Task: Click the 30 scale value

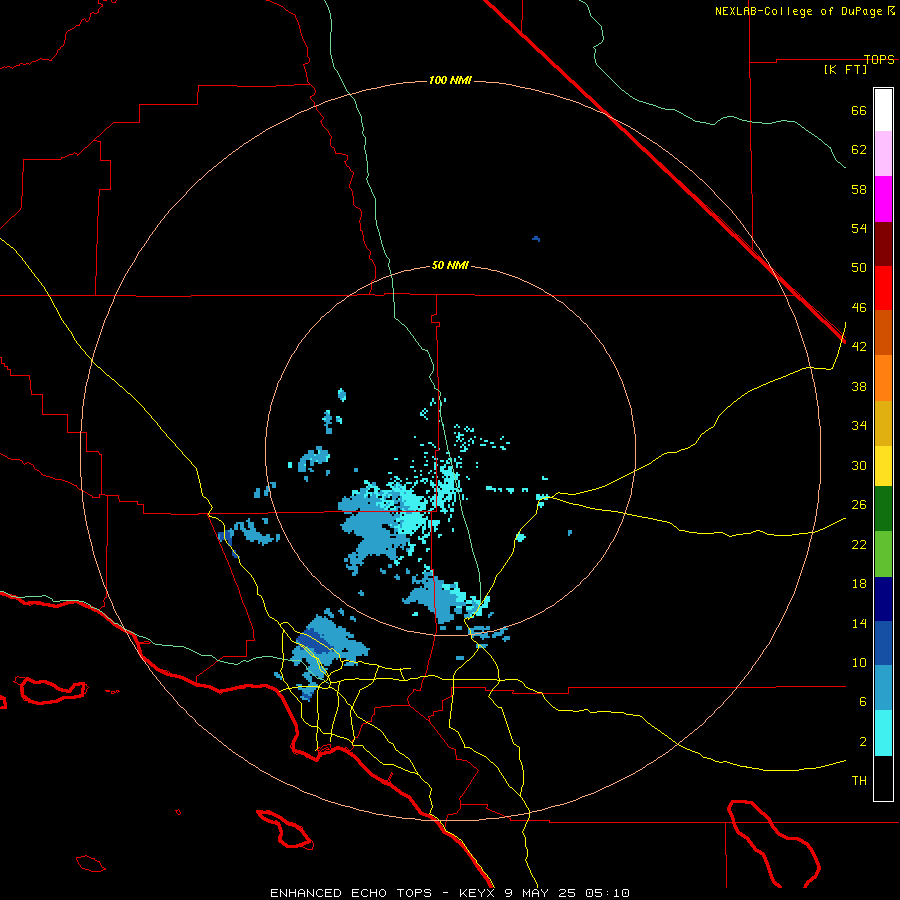Action: [x=859, y=465]
